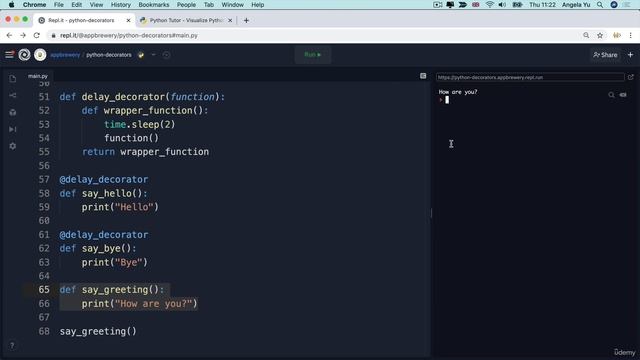The width and height of the screenshot is (640, 360).
Task: Close the Repl.it browser tab
Action: tap(128, 20)
